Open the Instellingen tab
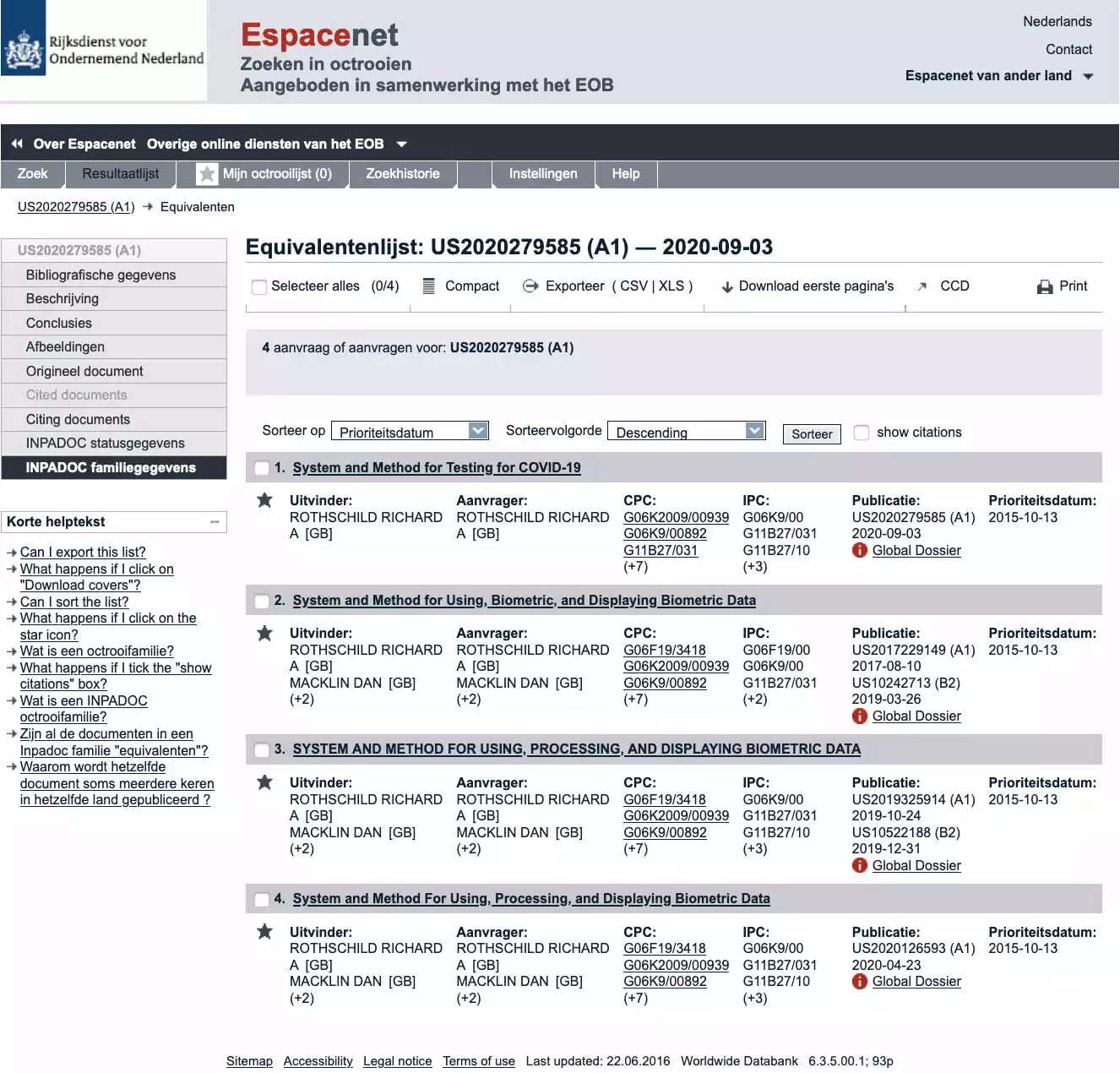Image resolution: width=1120 pixels, height=1073 pixels. tap(543, 174)
